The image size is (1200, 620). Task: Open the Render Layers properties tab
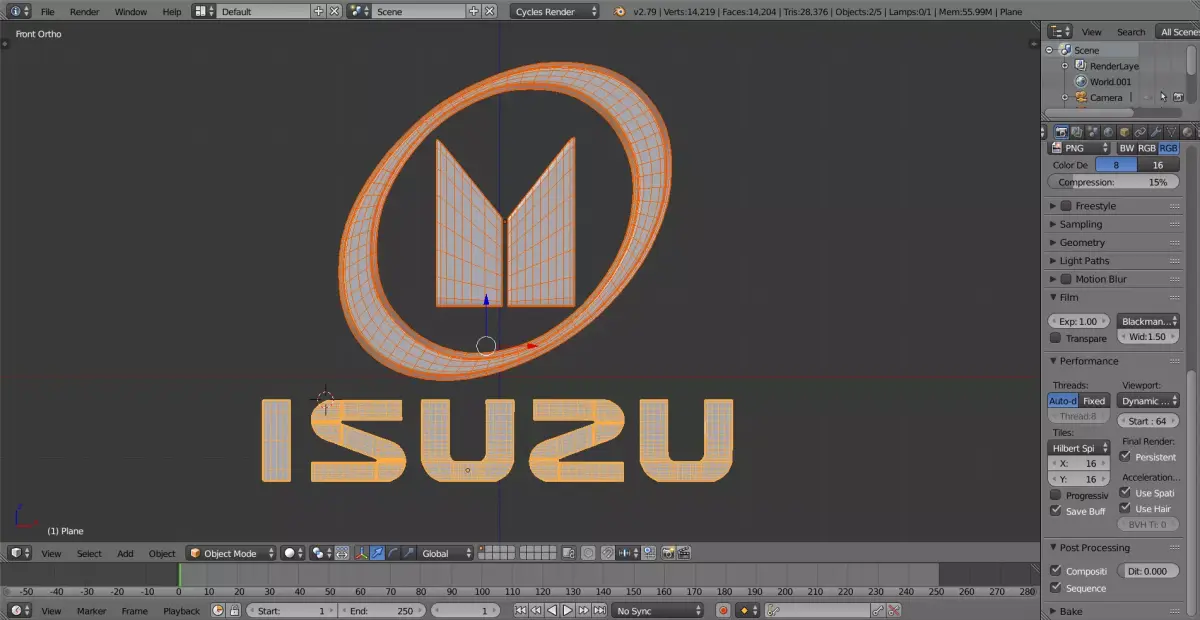pos(1077,131)
